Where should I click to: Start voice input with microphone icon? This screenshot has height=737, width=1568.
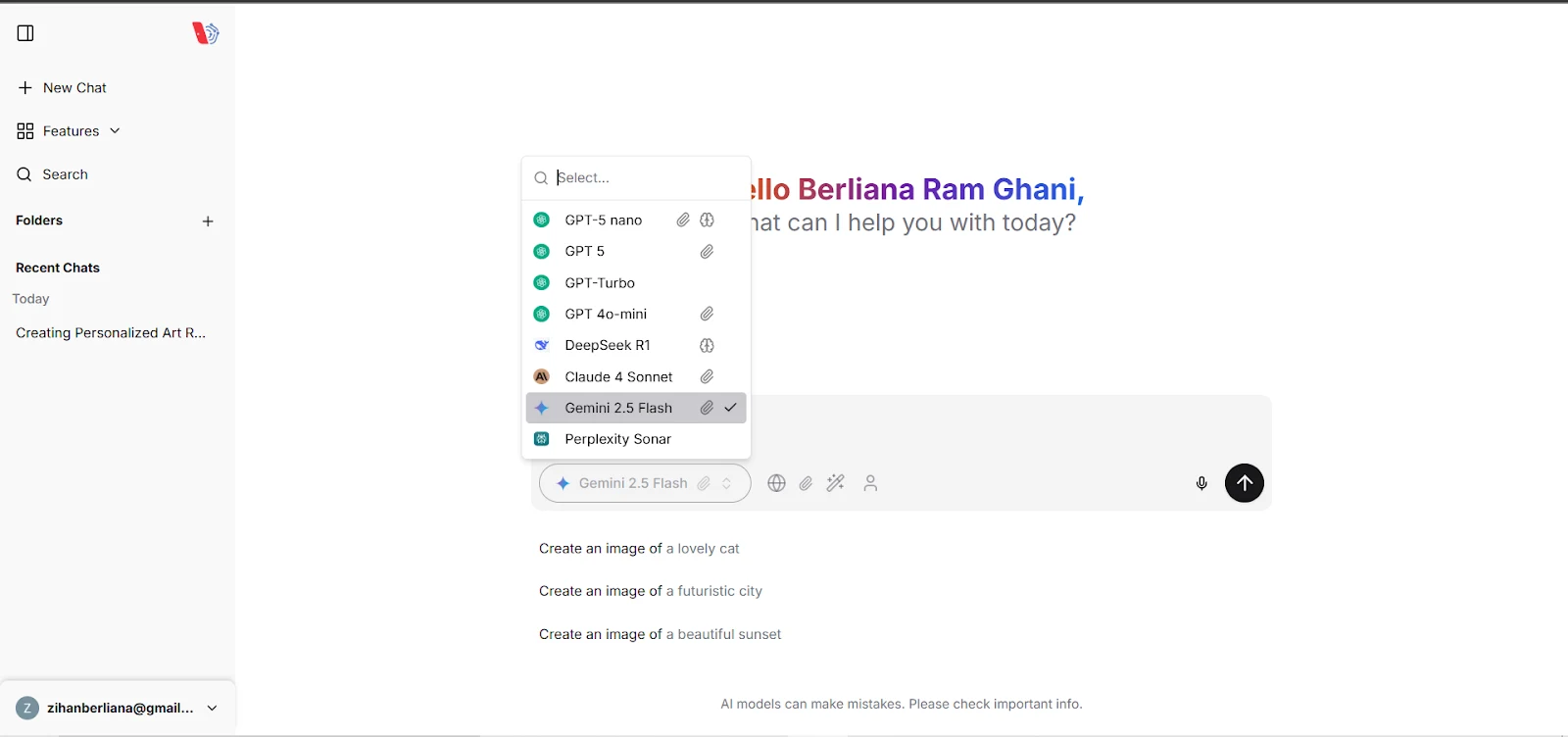[x=1201, y=483]
